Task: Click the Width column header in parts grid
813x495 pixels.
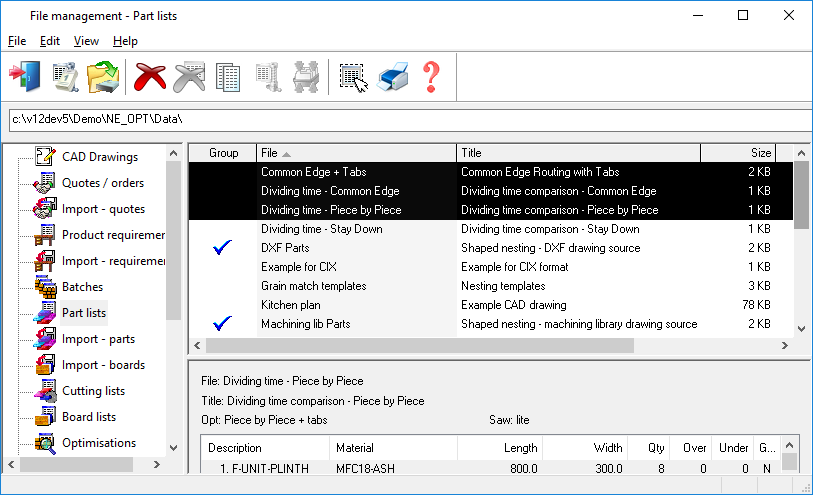Action: point(585,448)
